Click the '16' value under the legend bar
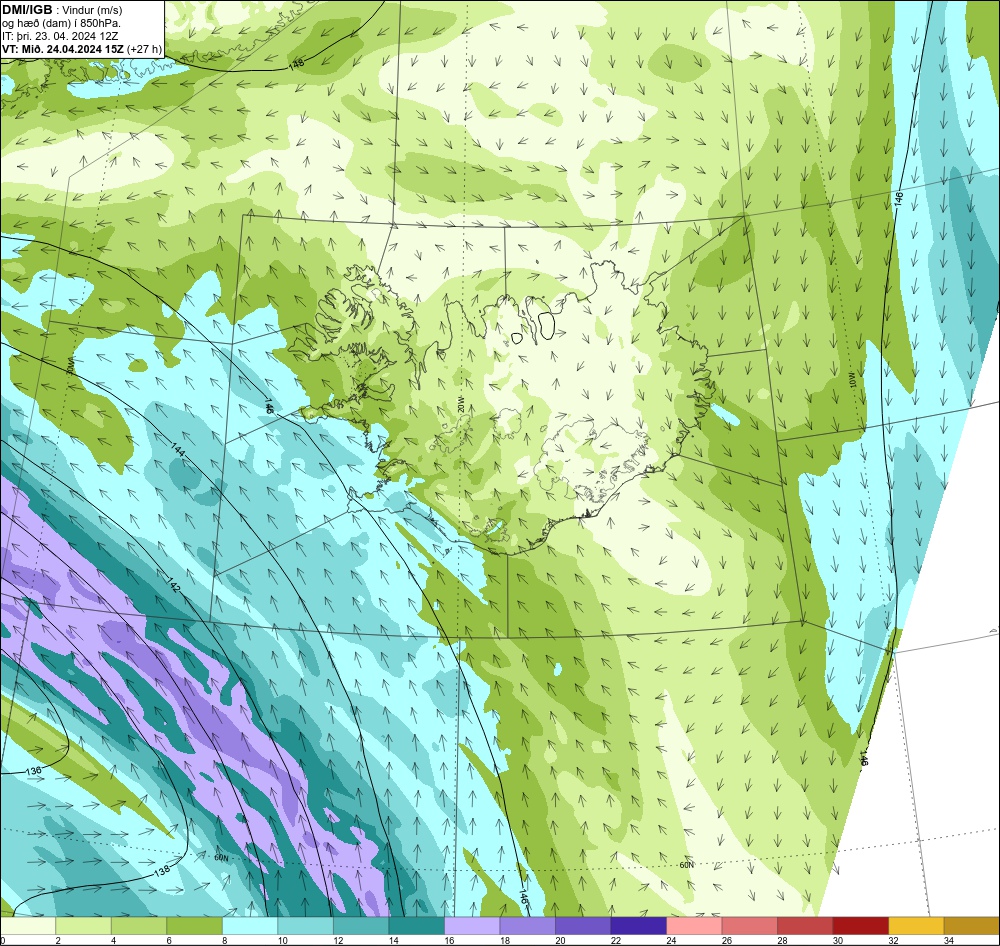The height and width of the screenshot is (946, 1000). [450, 940]
